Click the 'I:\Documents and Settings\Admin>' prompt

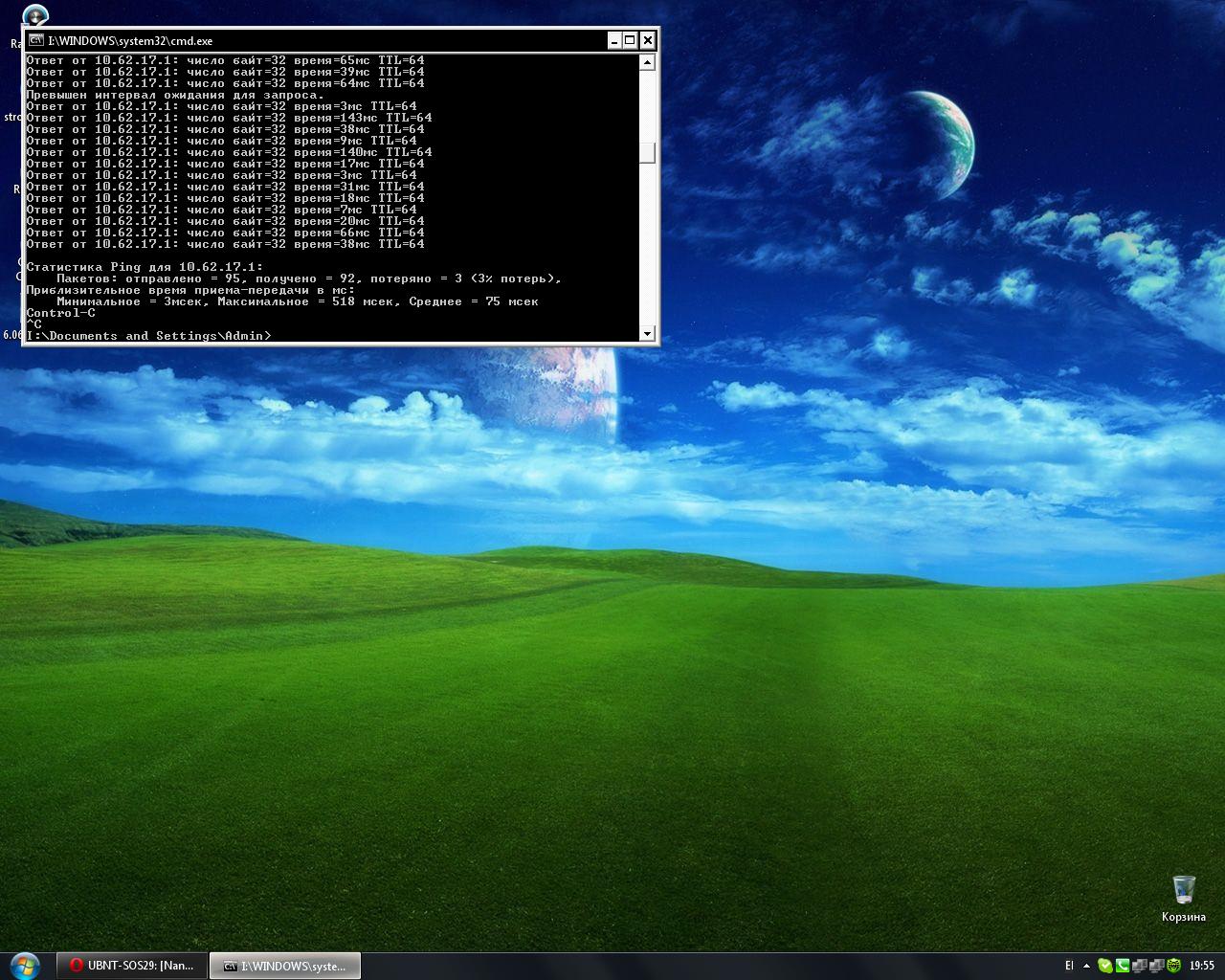148,336
